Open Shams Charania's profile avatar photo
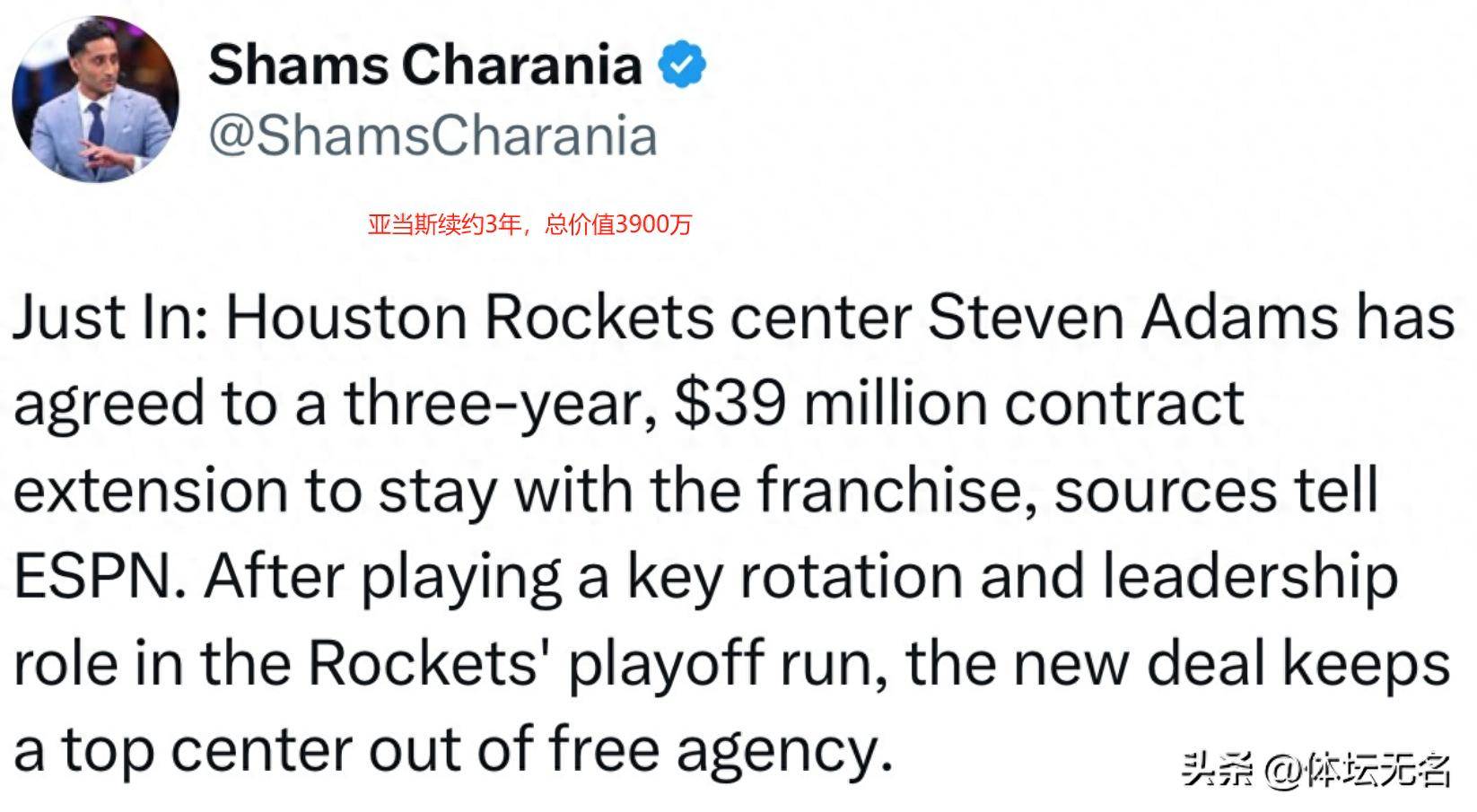1477x812 pixels. click(x=95, y=99)
